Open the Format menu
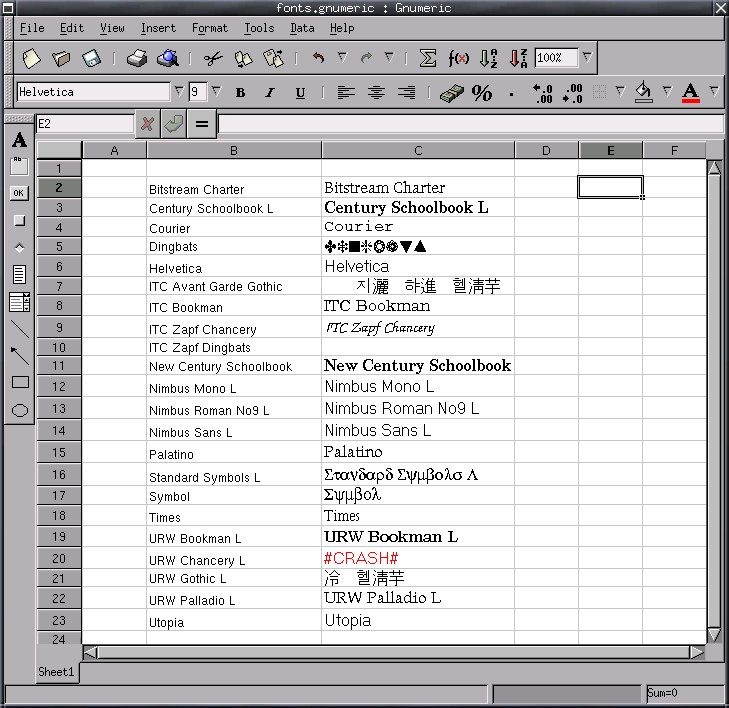Screen dimensions: 729x708 (x=210, y=28)
